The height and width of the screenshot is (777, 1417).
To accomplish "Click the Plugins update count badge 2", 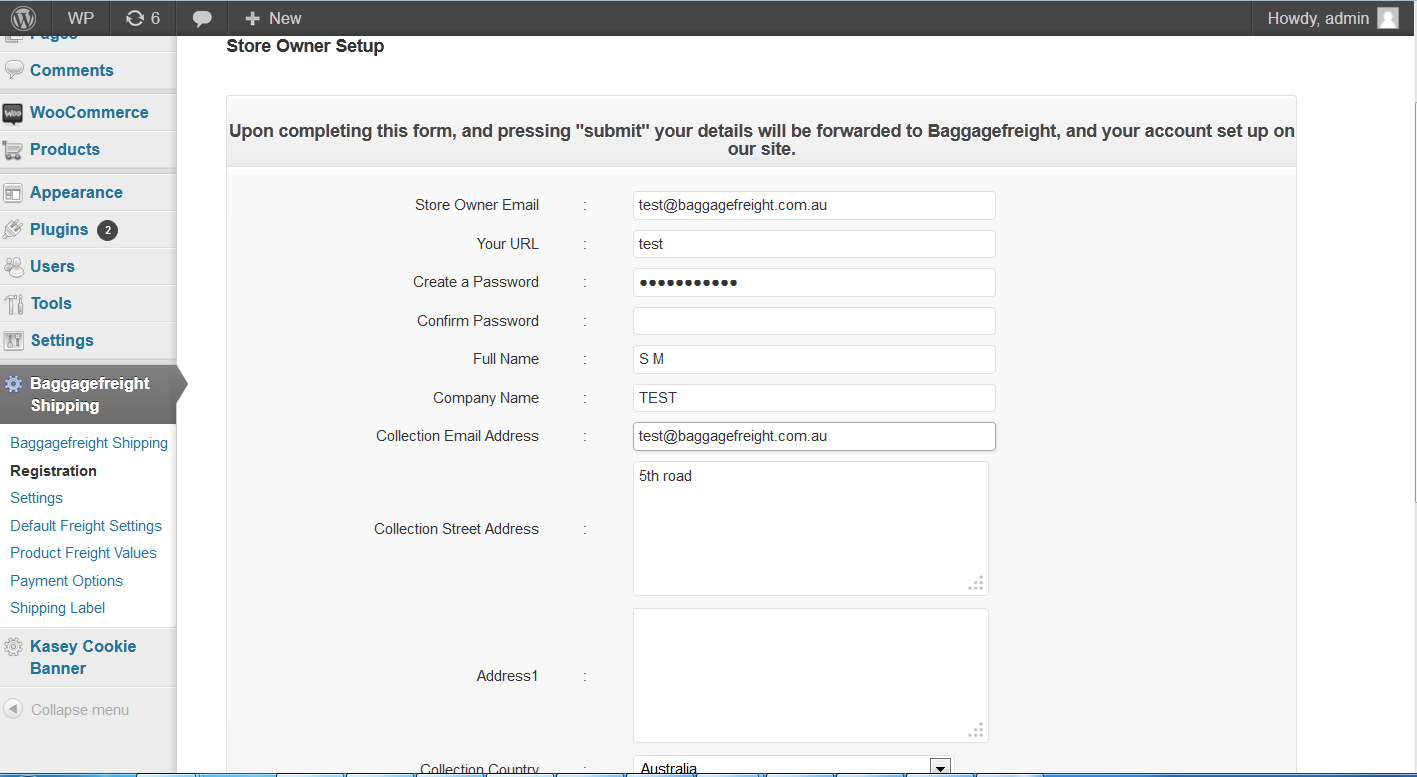I will tap(107, 230).
